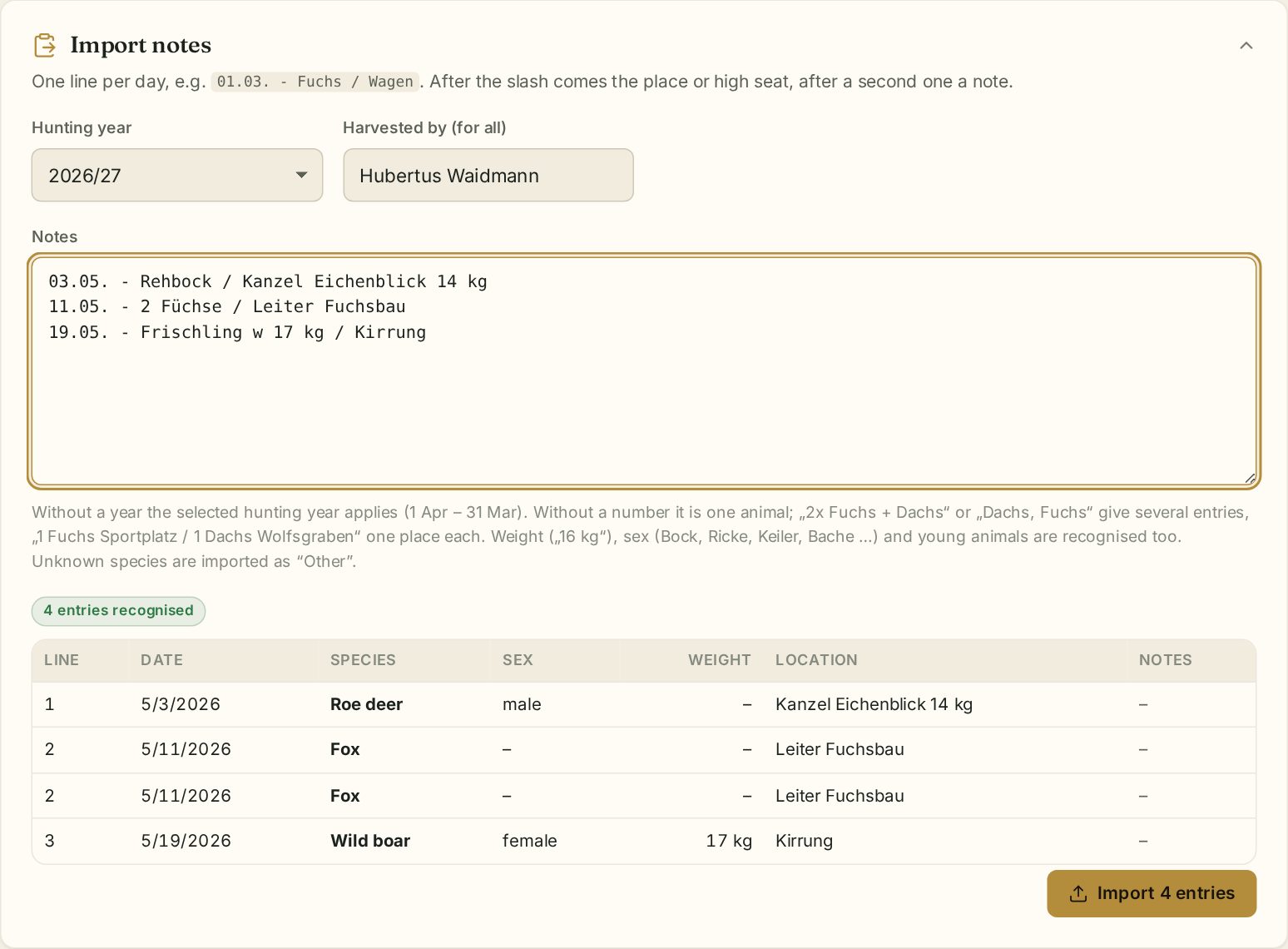Image resolution: width=1288 pixels, height=949 pixels.
Task: Click inside the Notes textarea
Action: coord(644,371)
